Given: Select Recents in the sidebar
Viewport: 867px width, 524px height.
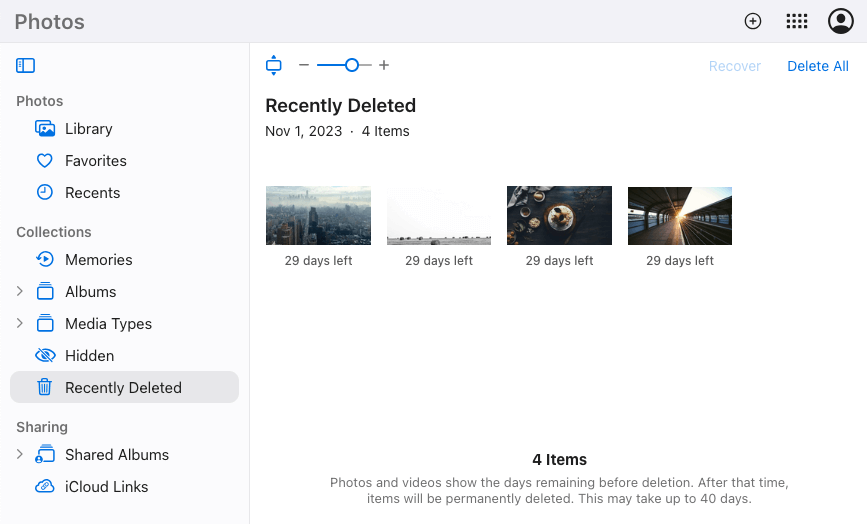Looking at the screenshot, I should click(92, 193).
